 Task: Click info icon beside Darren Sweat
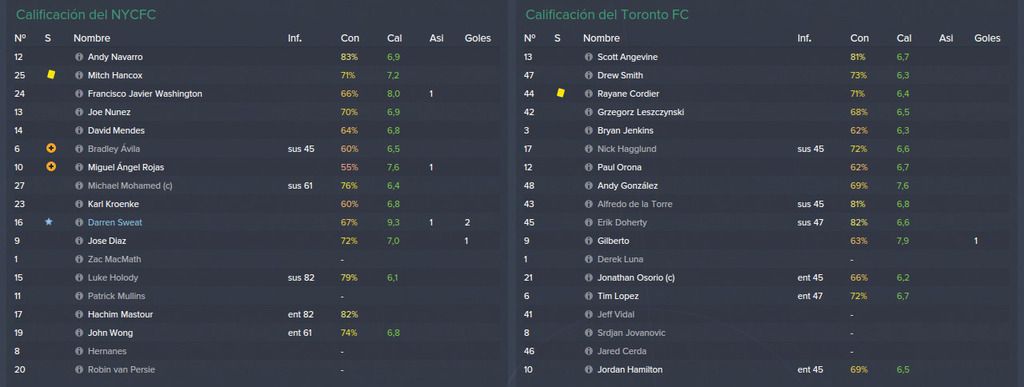click(79, 223)
